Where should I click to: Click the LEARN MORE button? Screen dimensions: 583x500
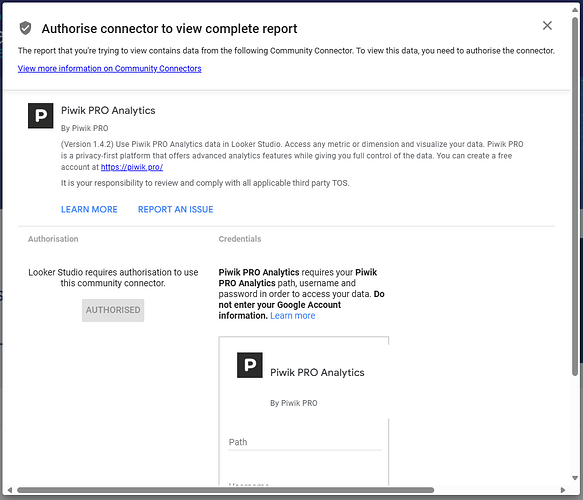click(89, 209)
